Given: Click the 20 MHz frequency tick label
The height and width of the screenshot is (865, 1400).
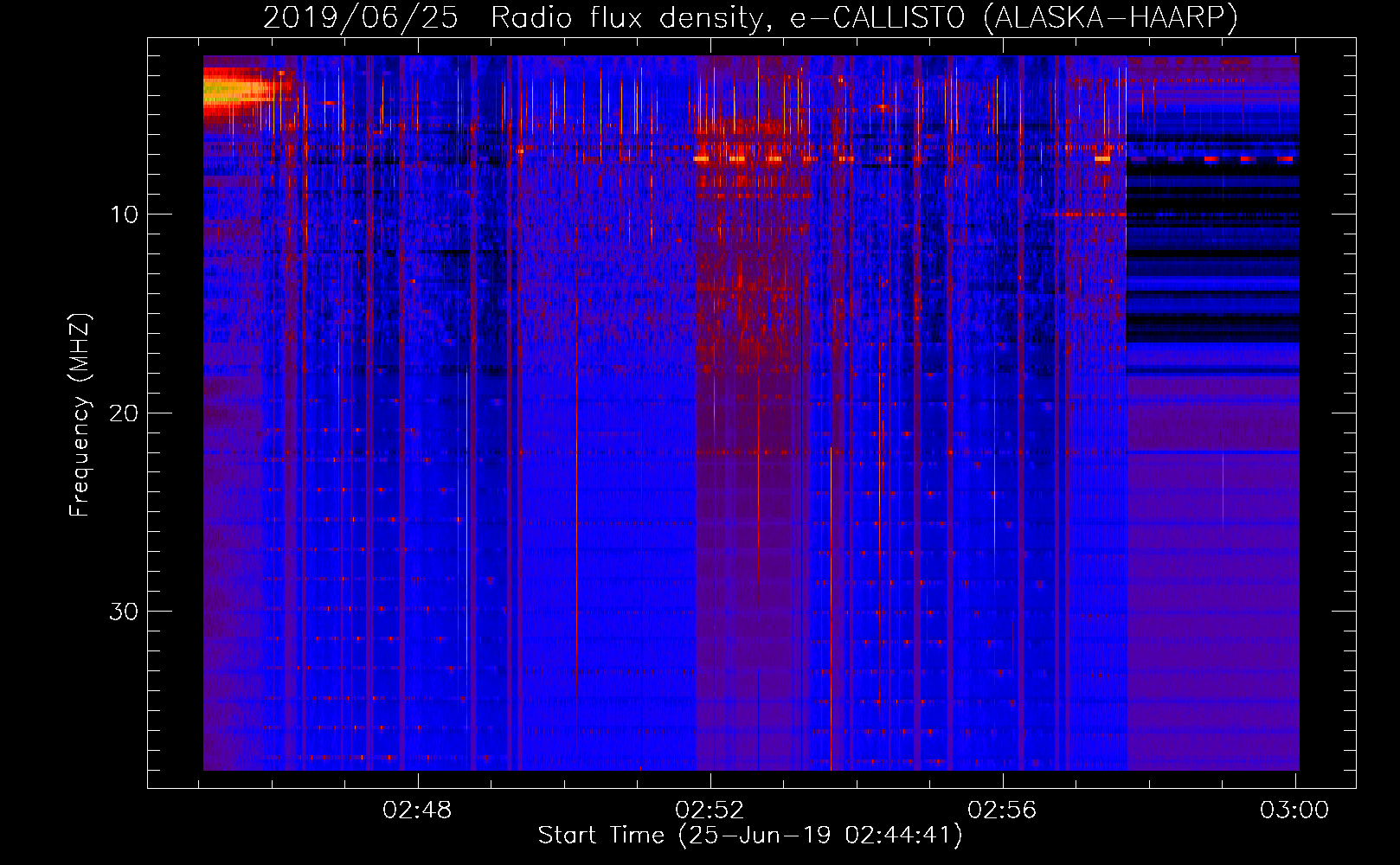Looking at the screenshot, I should pyautogui.click(x=125, y=413).
